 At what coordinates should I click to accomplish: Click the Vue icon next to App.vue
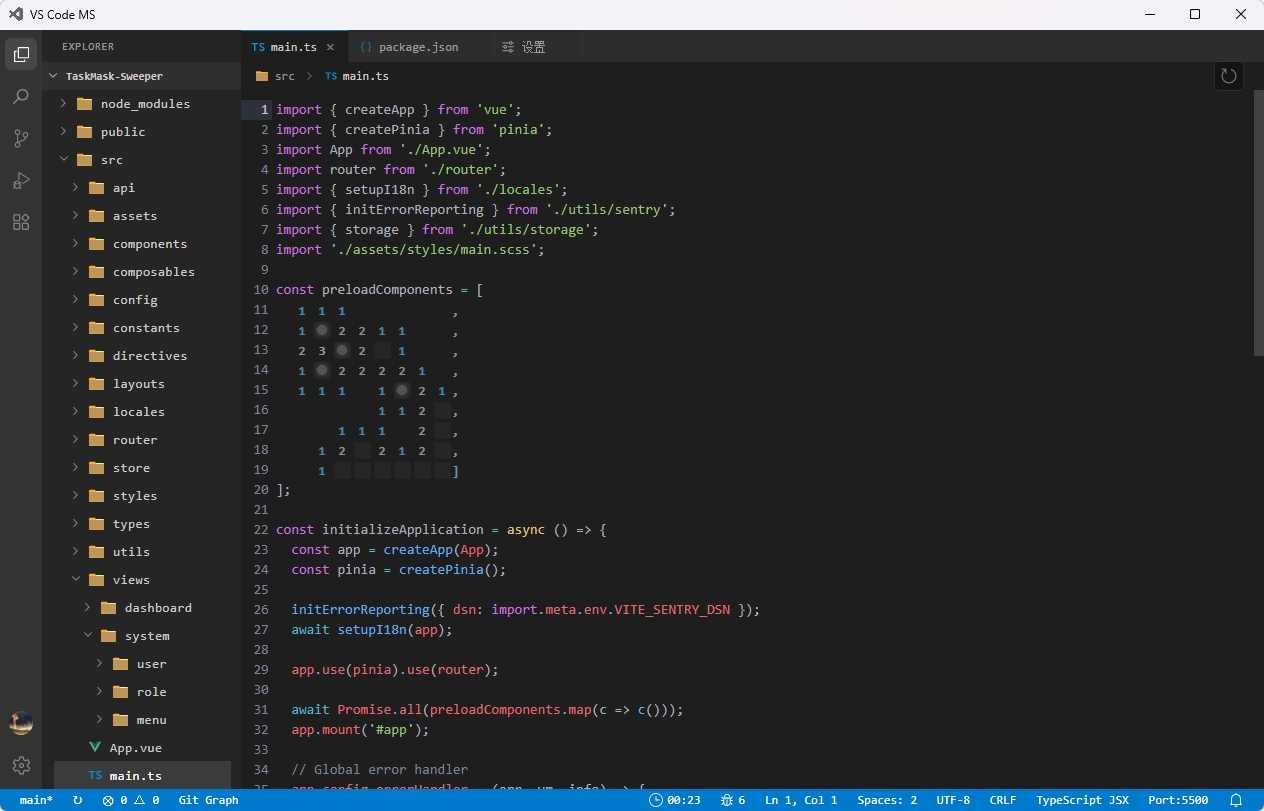(95, 748)
